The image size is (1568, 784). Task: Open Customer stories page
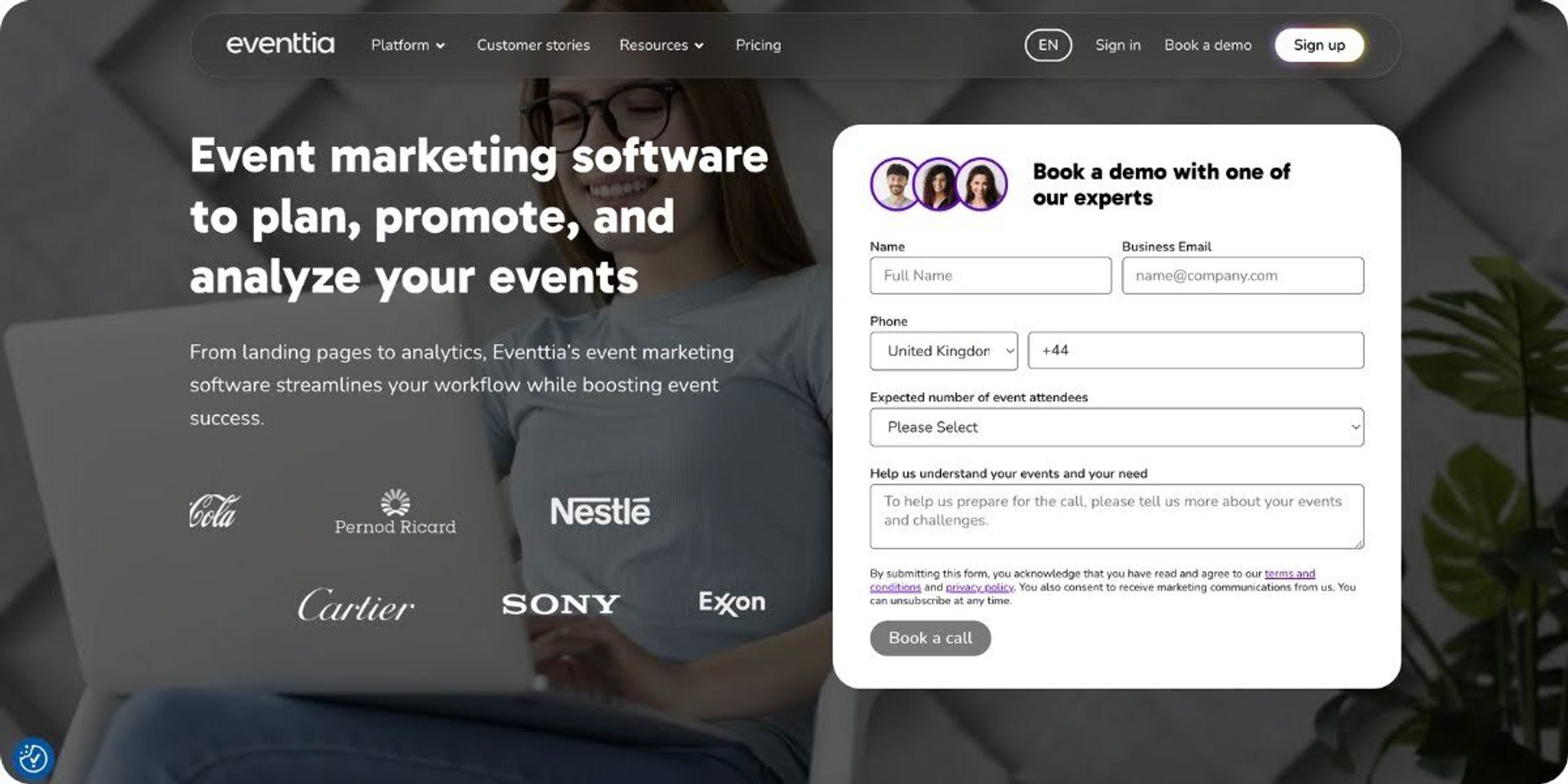pos(533,45)
